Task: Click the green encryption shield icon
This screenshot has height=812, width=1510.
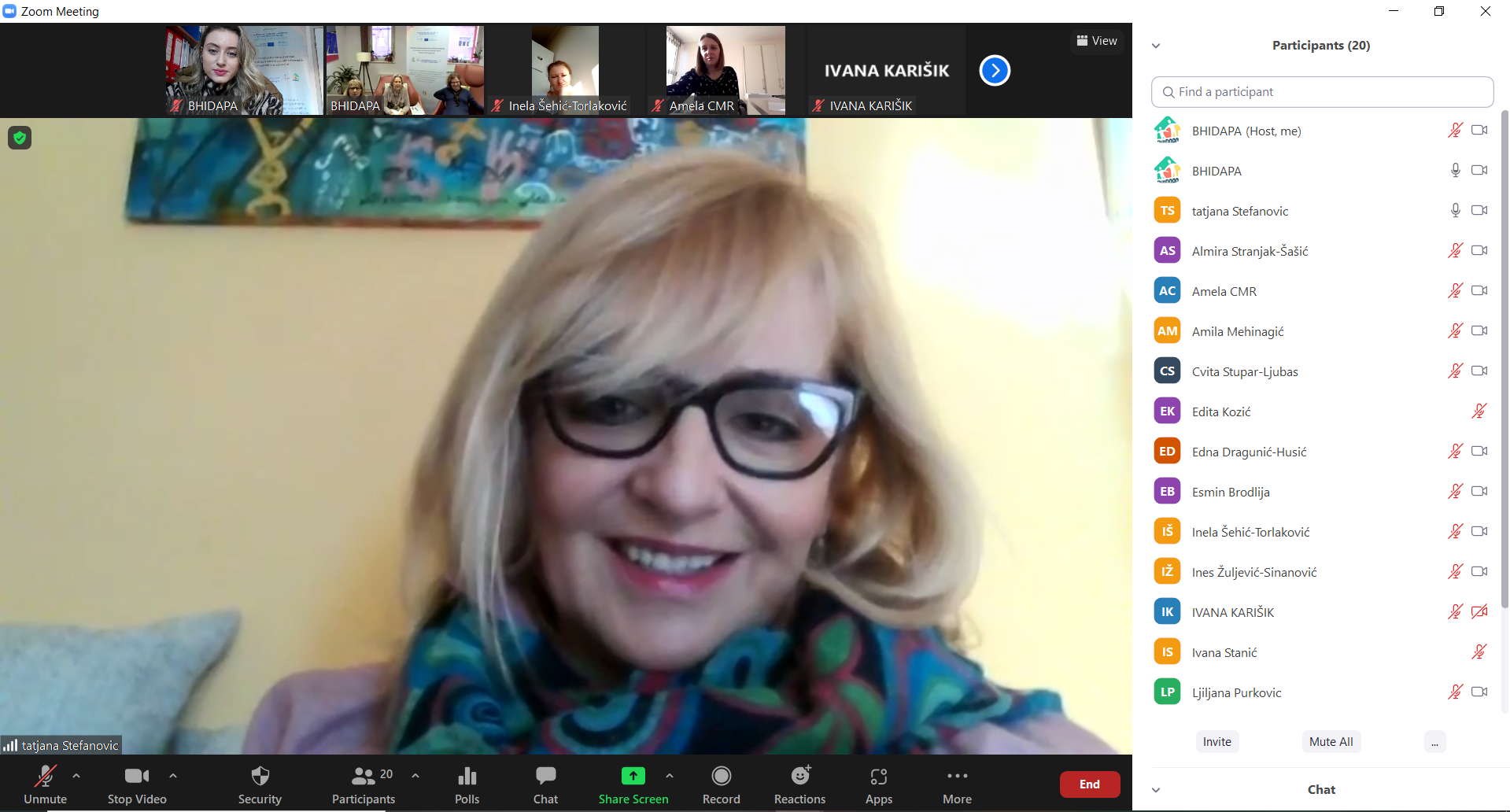Action: [20, 138]
